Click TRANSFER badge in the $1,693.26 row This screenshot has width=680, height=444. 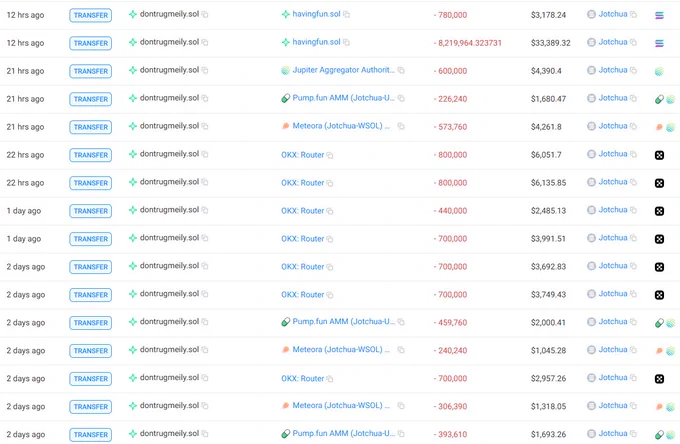tap(91, 435)
